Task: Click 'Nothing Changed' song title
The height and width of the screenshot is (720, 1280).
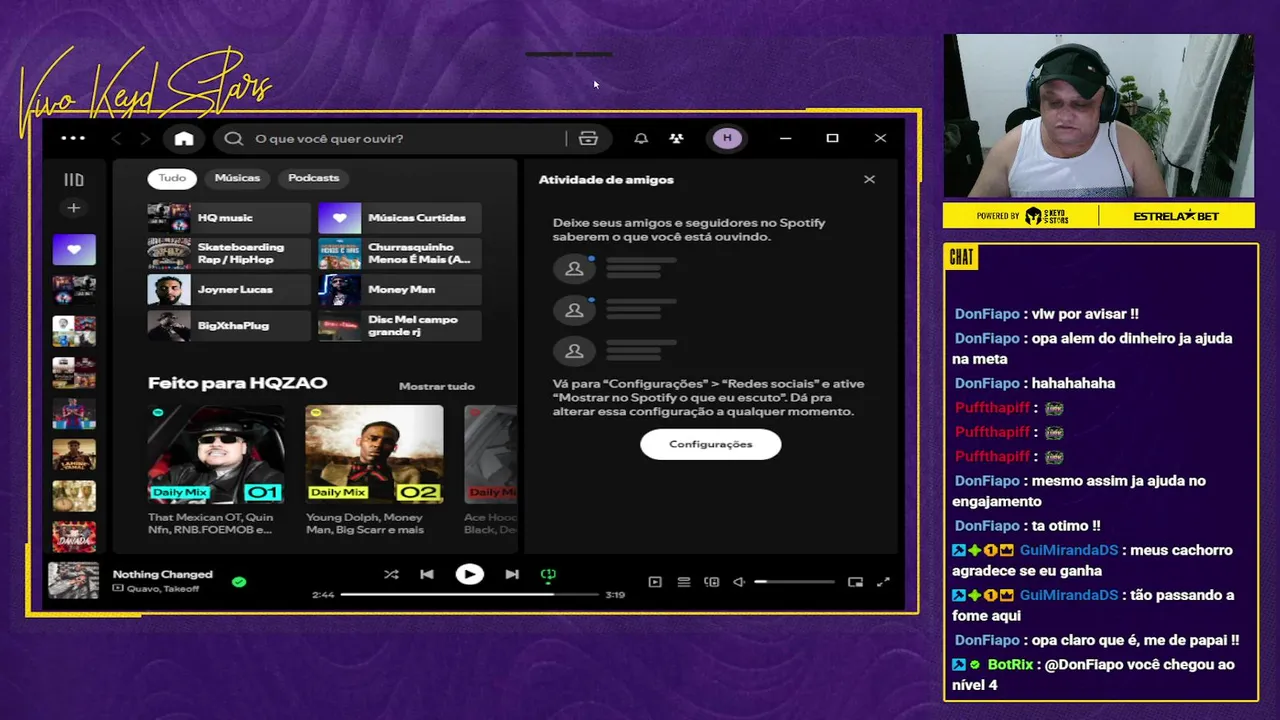Action: click(163, 574)
